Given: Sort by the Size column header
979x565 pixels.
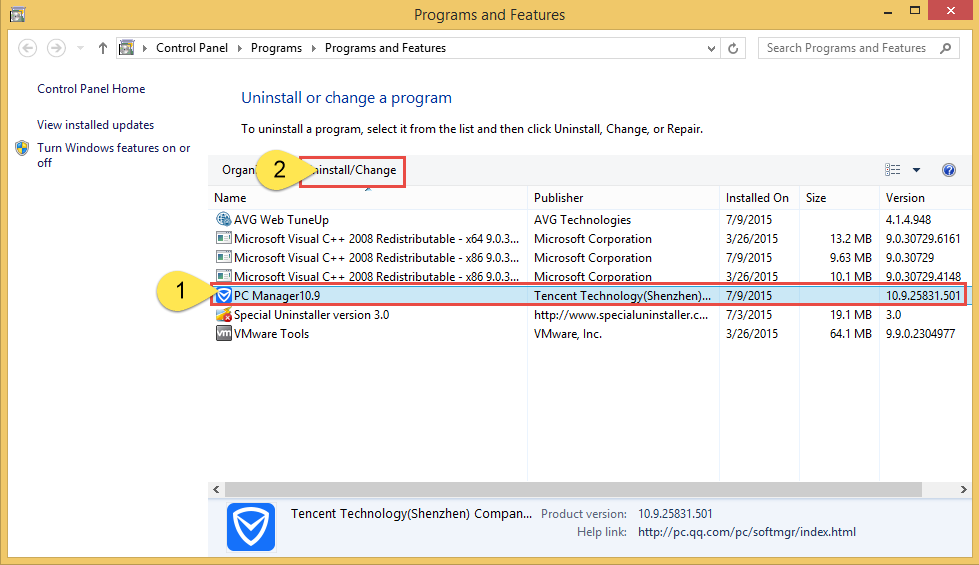Looking at the screenshot, I should tap(839, 198).
